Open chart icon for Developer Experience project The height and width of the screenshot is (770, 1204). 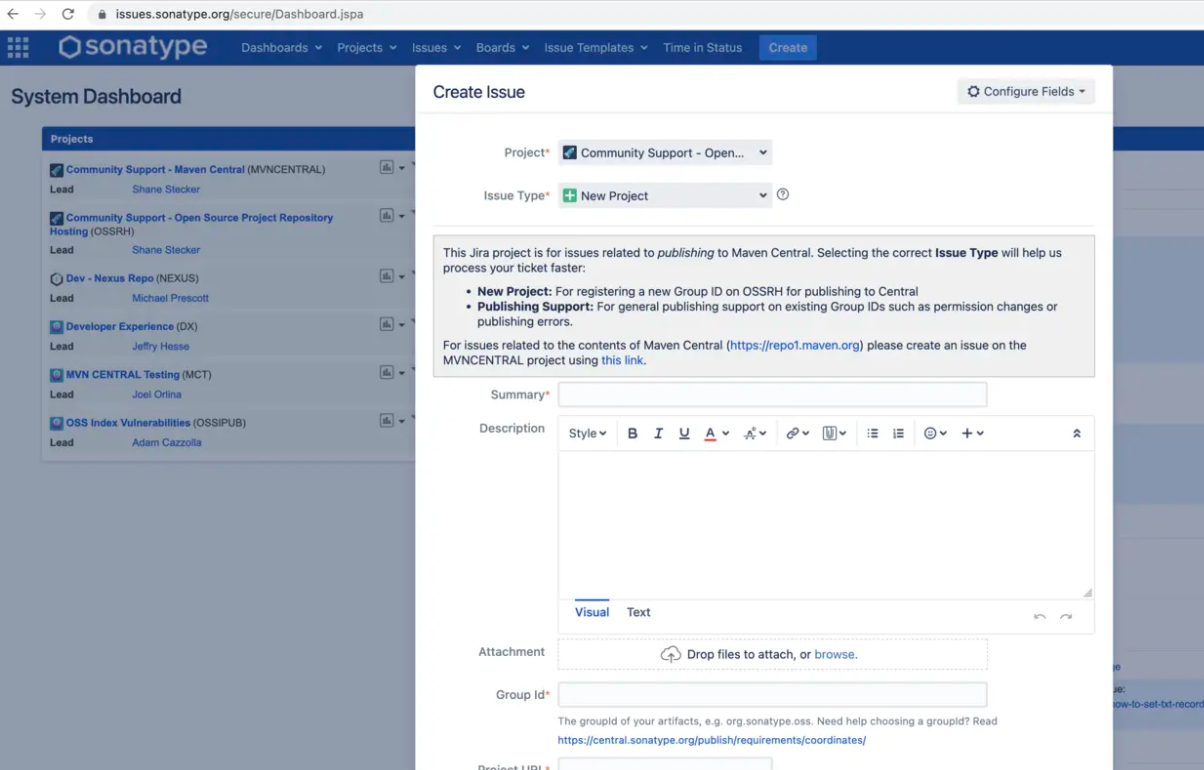click(x=387, y=324)
